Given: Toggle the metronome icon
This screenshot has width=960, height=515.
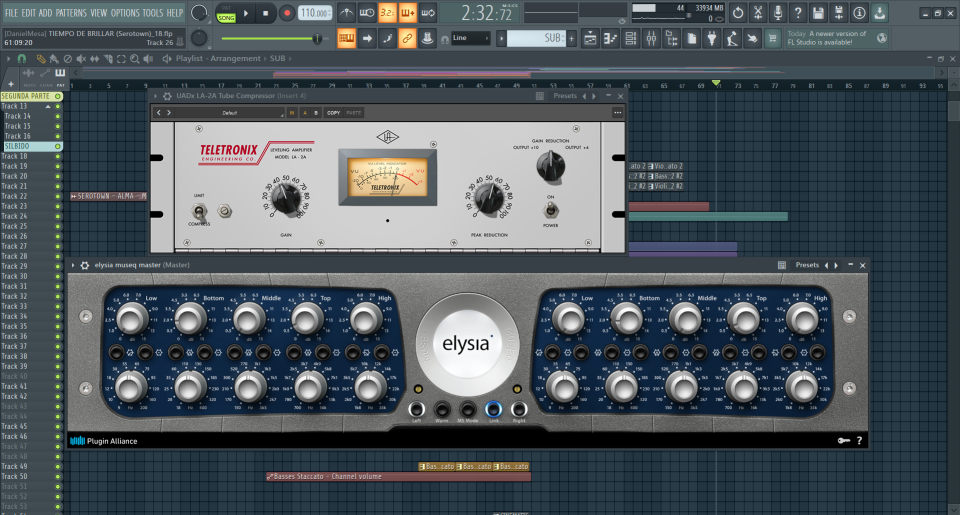Looking at the screenshot, I should pyautogui.click(x=347, y=13).
